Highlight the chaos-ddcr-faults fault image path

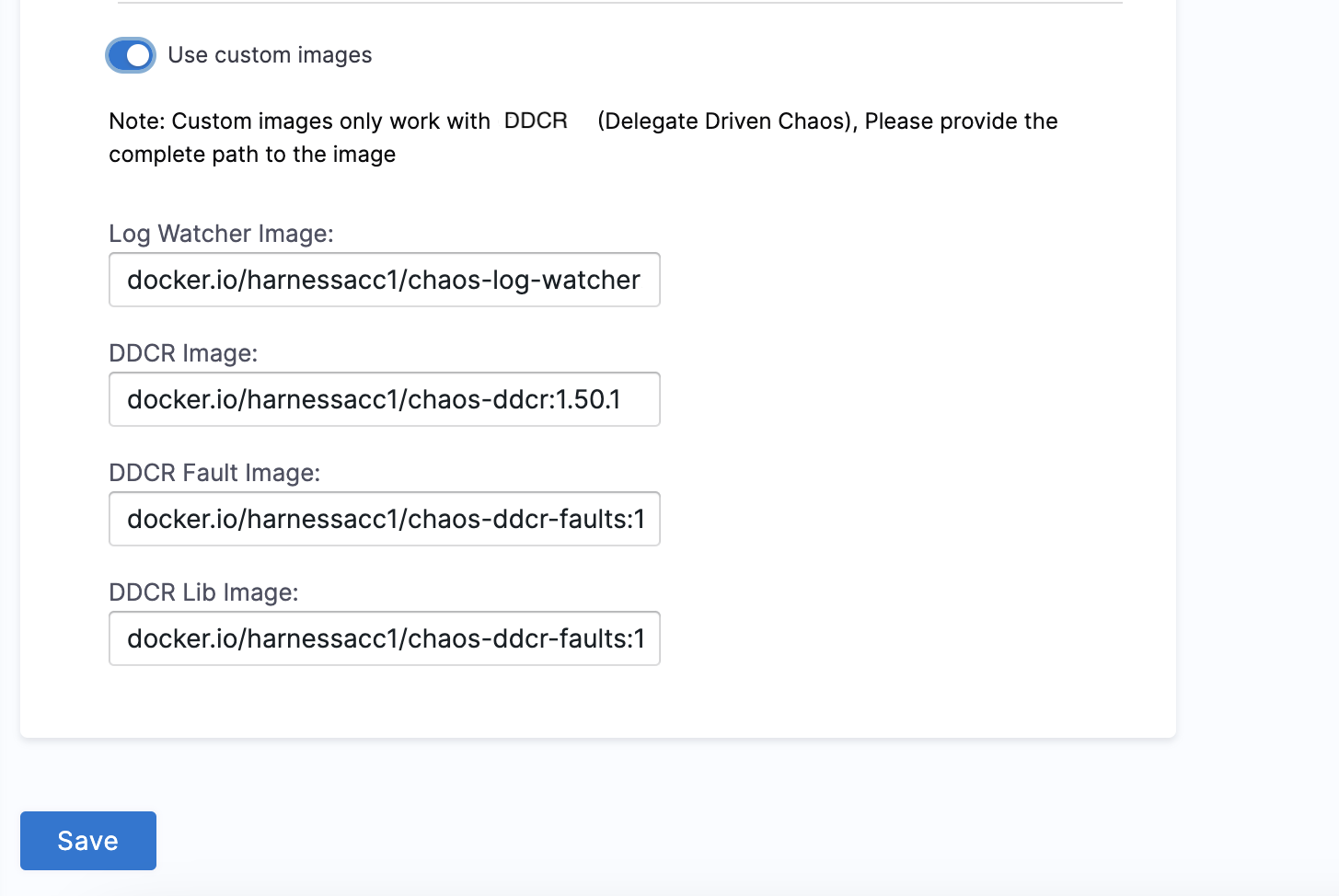tap(385, 519)
